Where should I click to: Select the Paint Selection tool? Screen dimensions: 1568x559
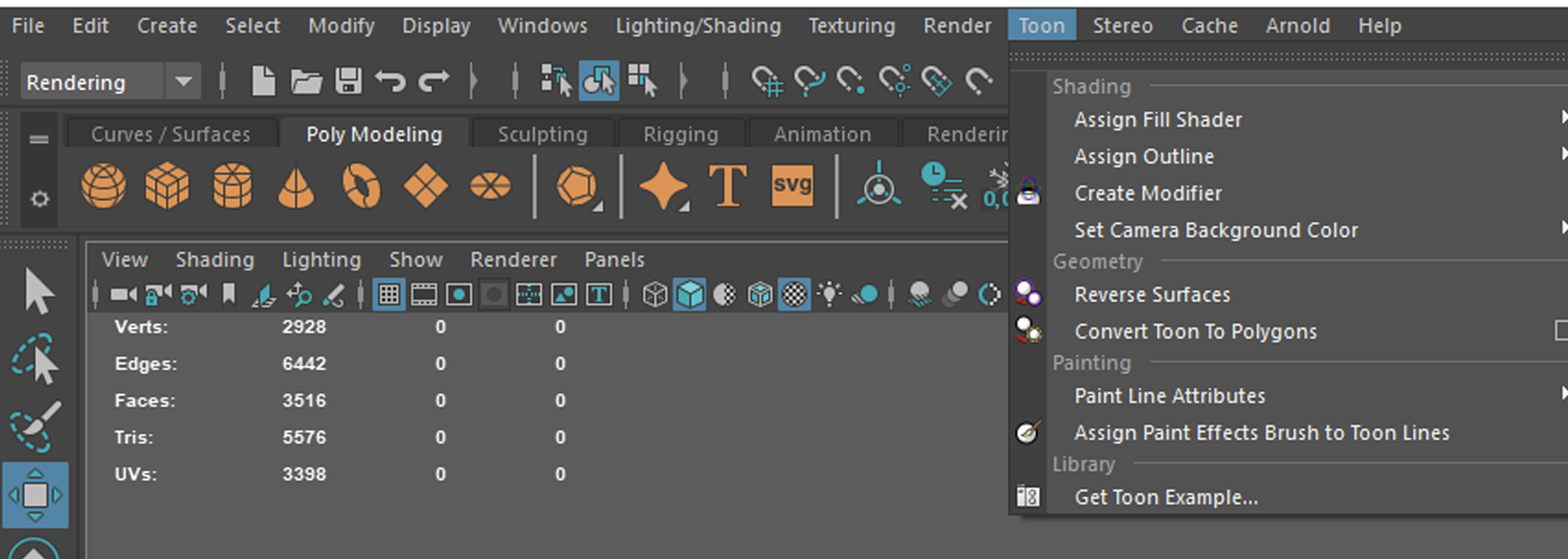(x=35, y=426)
